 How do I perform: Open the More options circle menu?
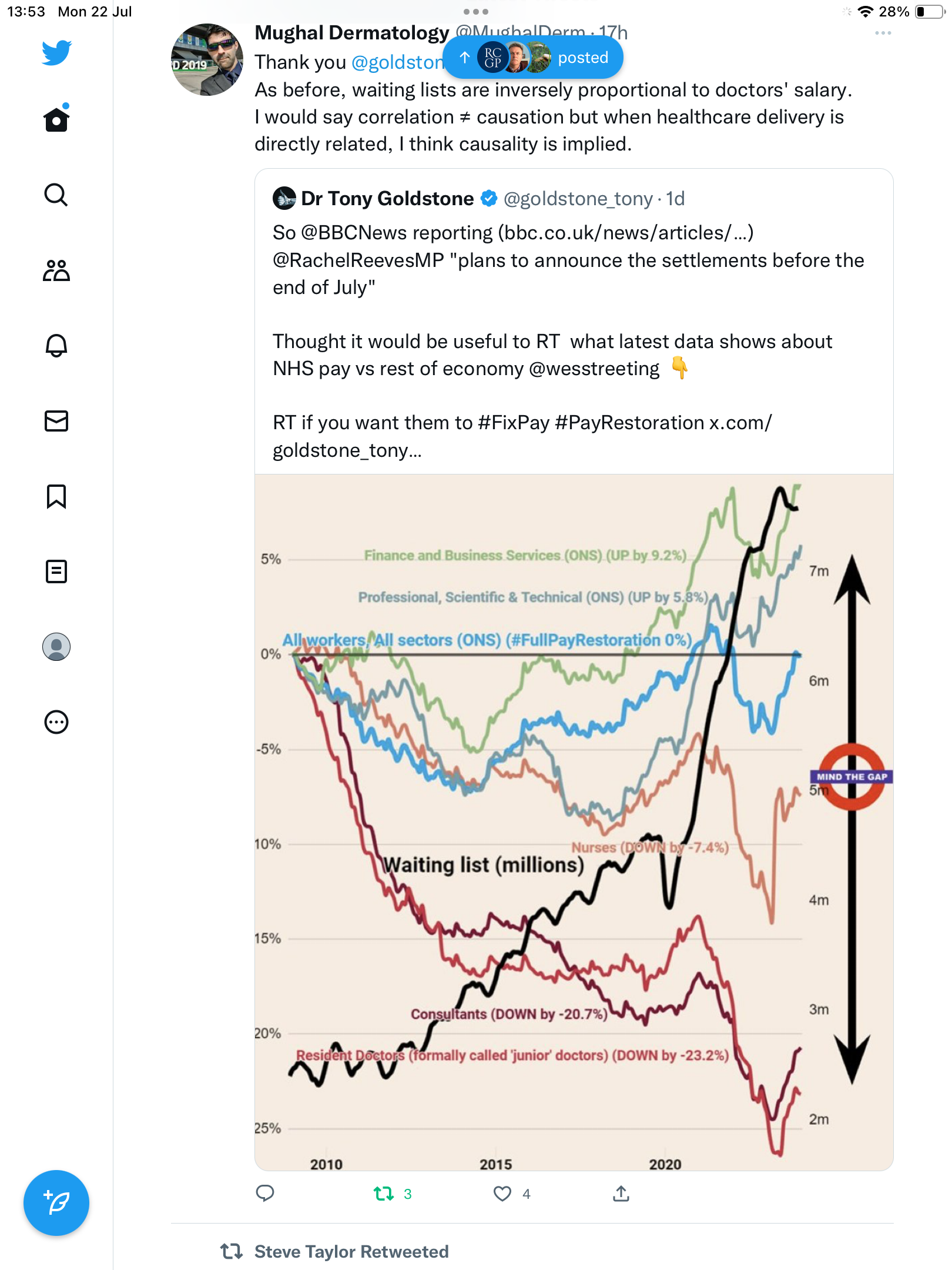point(56,722)
